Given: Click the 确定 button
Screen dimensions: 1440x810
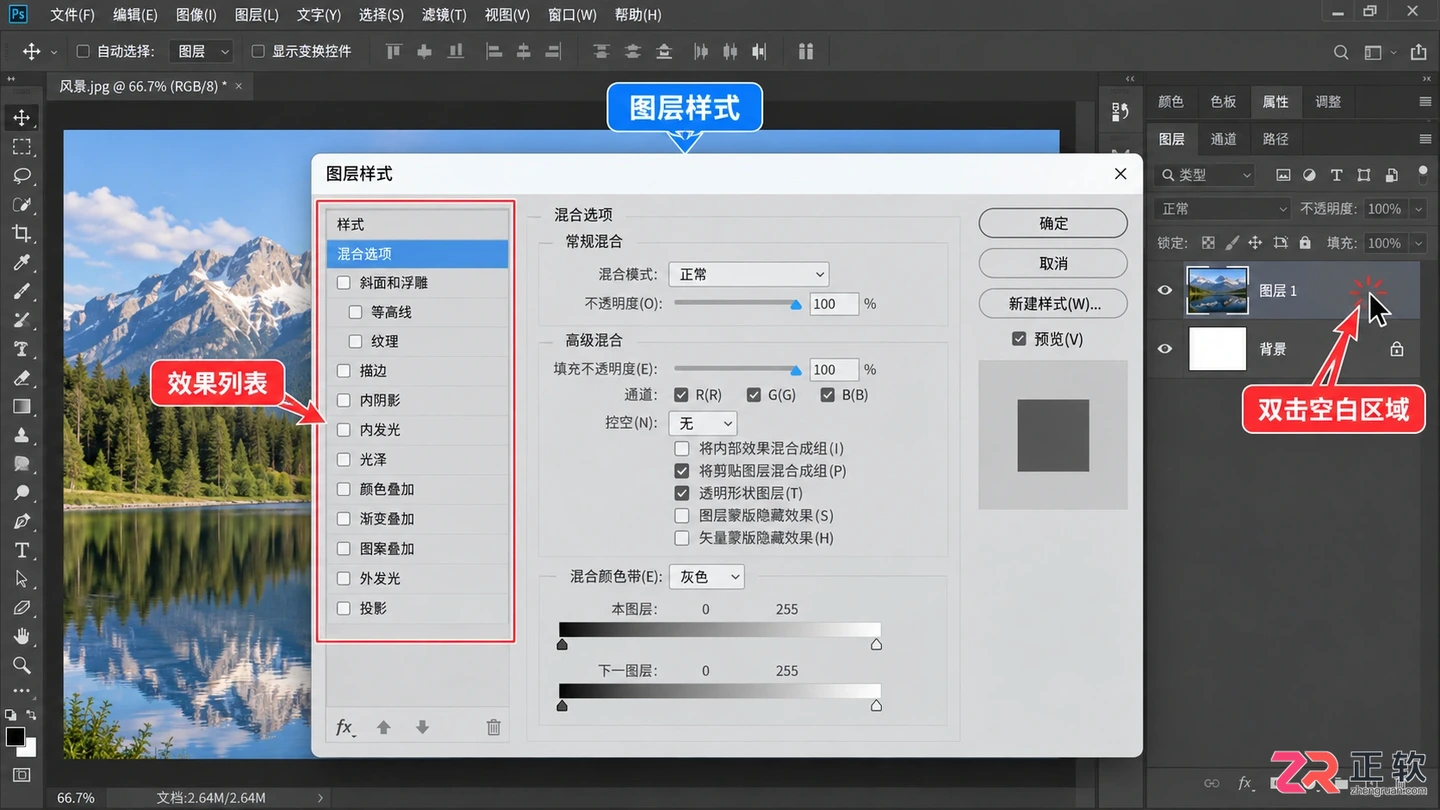Looking at the screenshot, I should pyautogui.click(x=1053, y=223).
